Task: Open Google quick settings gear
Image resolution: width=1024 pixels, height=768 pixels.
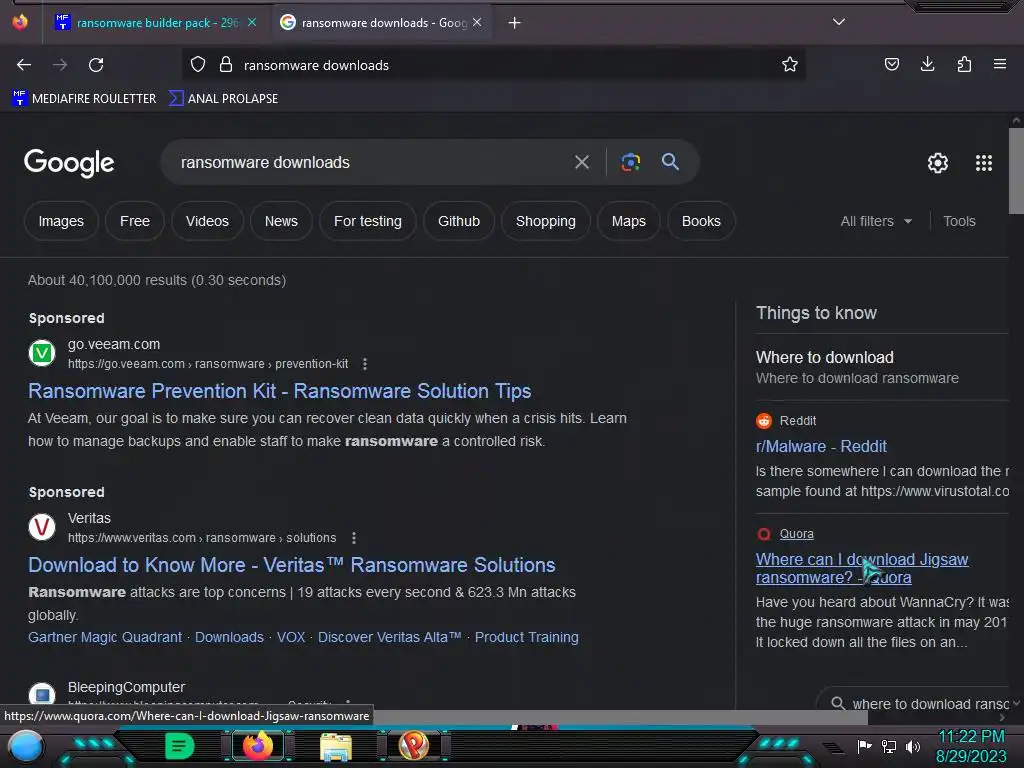Action: click(x=938, y=163)
